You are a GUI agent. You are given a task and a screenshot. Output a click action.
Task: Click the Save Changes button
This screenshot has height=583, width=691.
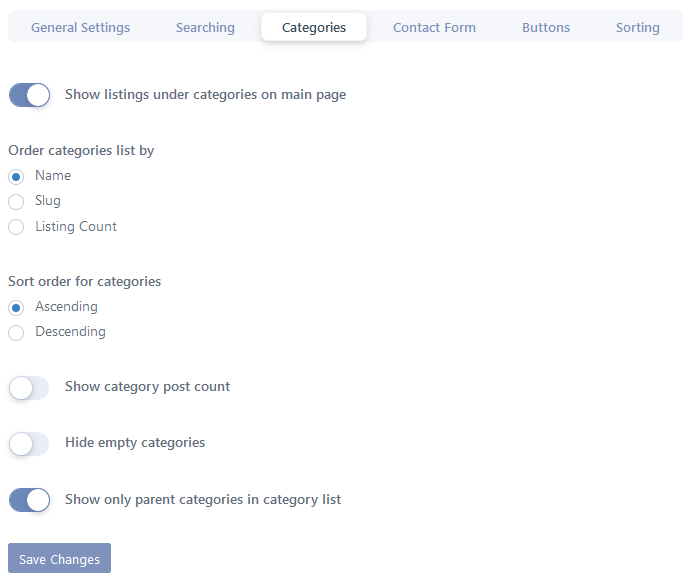(x=59, y=558)
